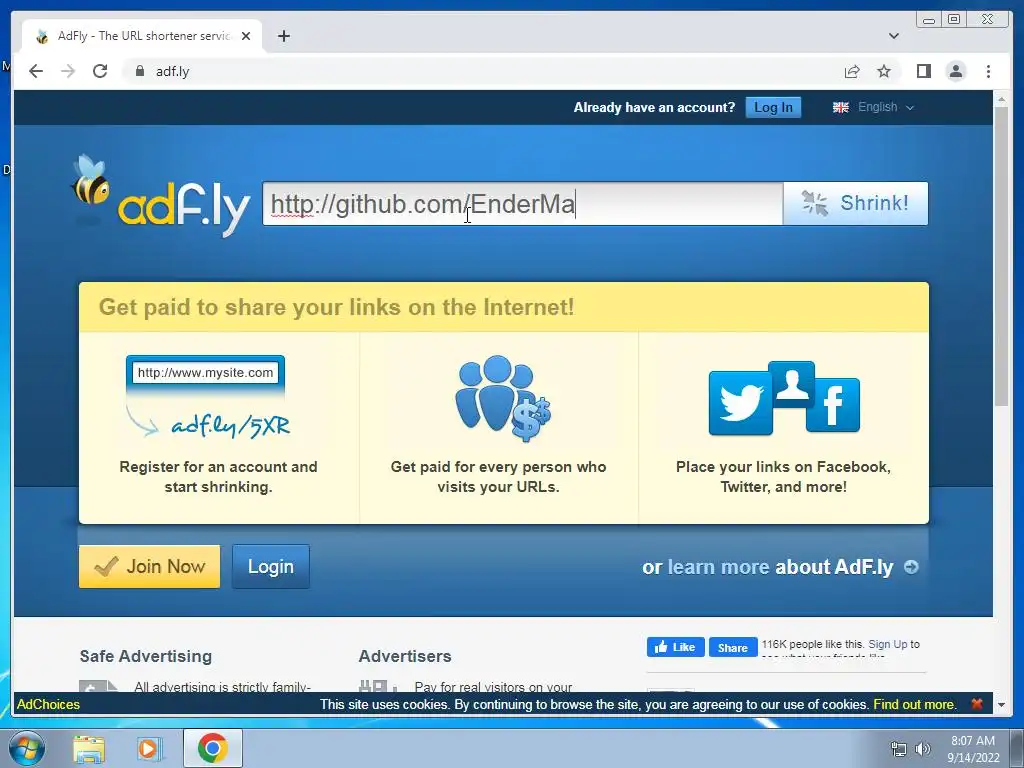
Task: Click the Facebook f icon
Action: point(833,405)
